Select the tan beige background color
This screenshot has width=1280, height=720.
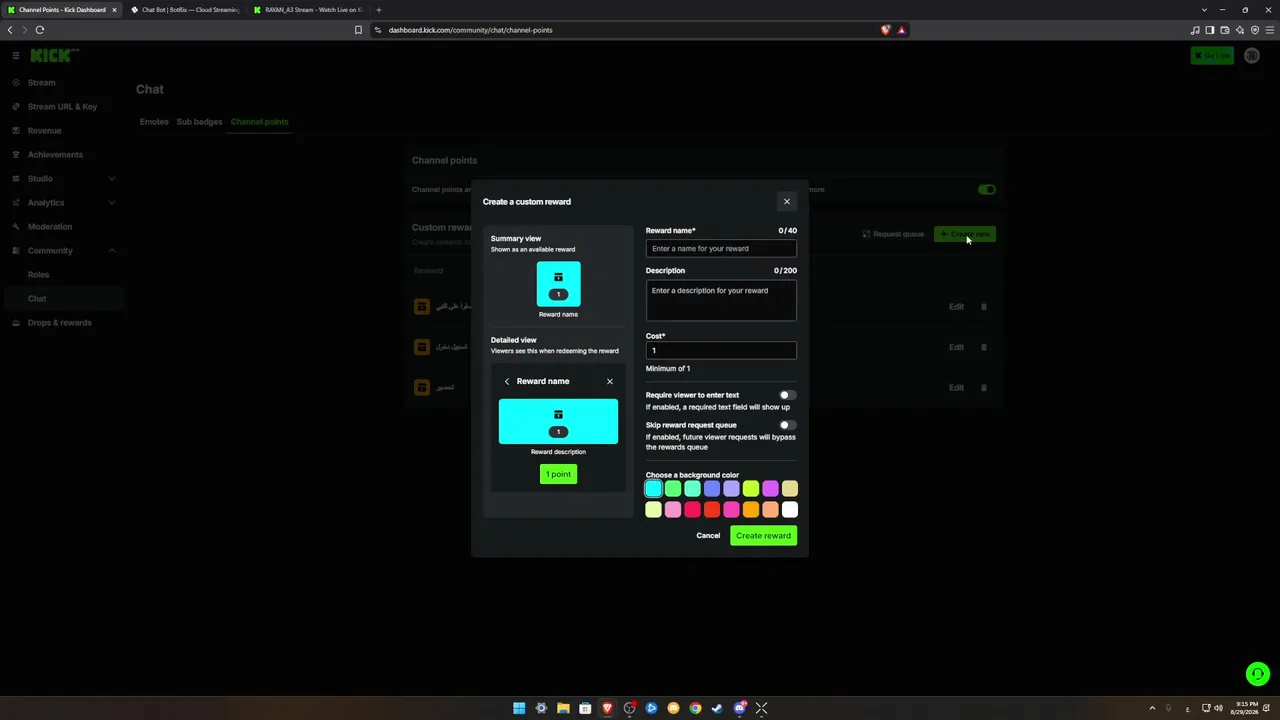point(790,489)
